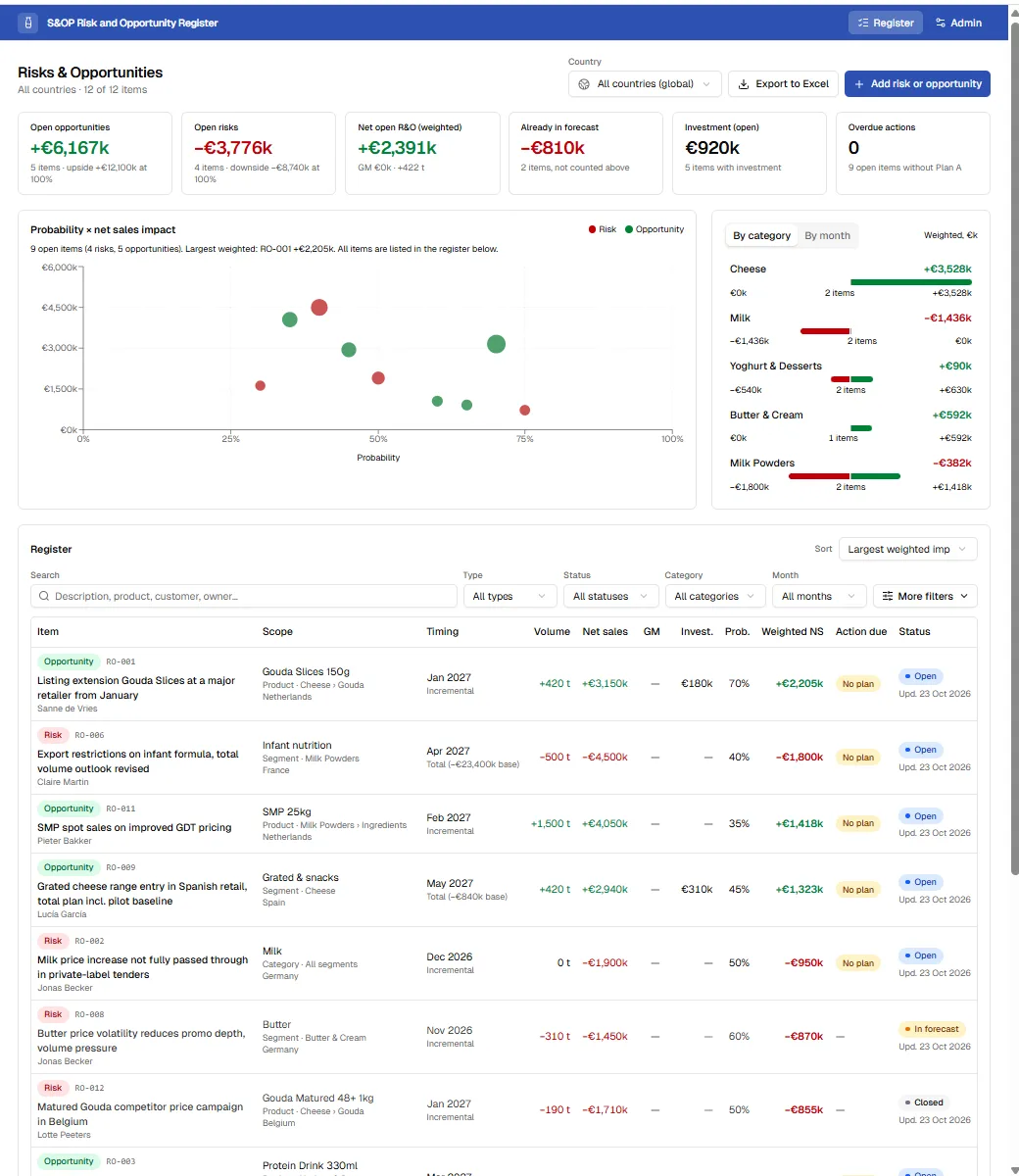
Task: Click weighted value +€2,205k
Action: (x=800, y=684)
